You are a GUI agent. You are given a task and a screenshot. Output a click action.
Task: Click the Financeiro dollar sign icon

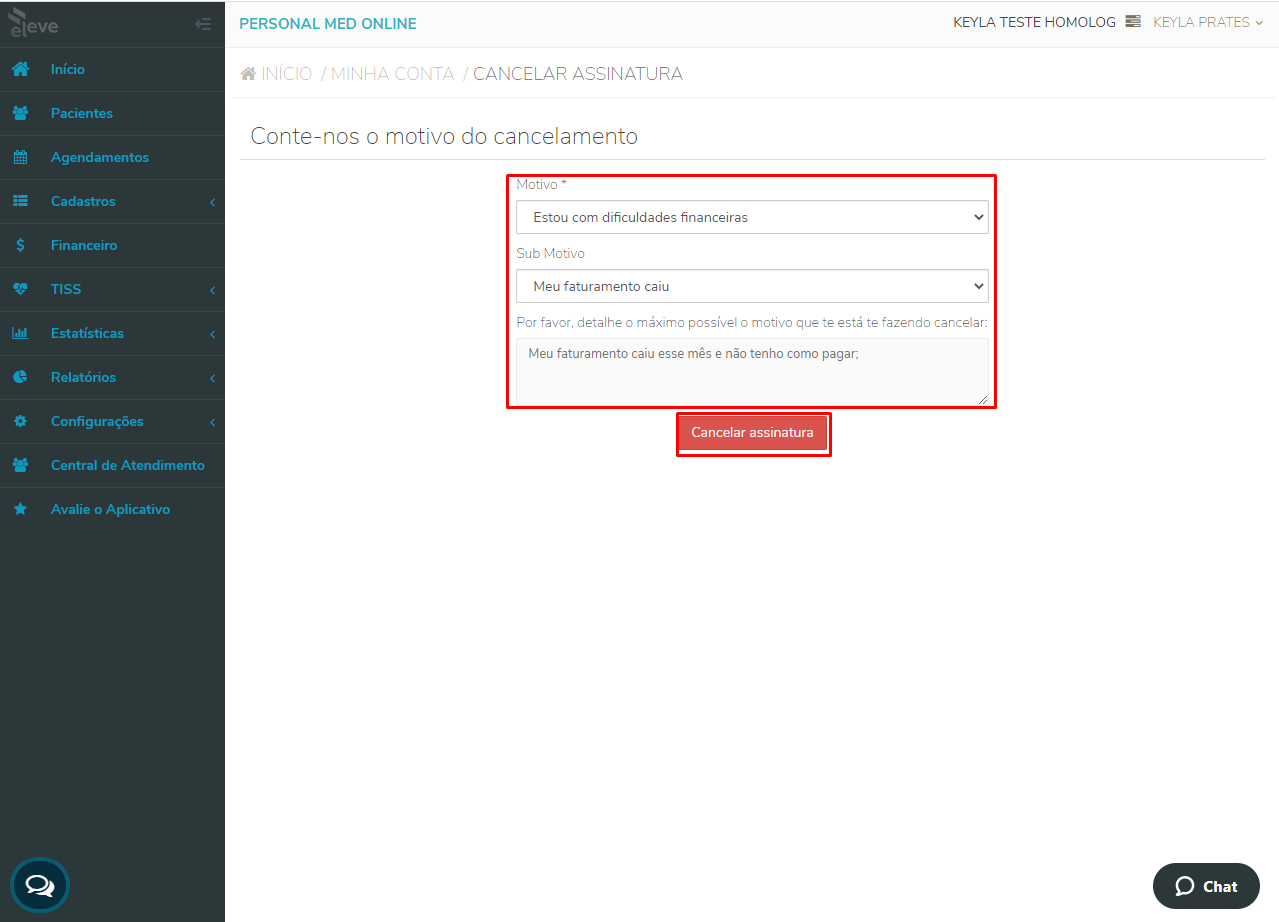click(x=20, y=245)
